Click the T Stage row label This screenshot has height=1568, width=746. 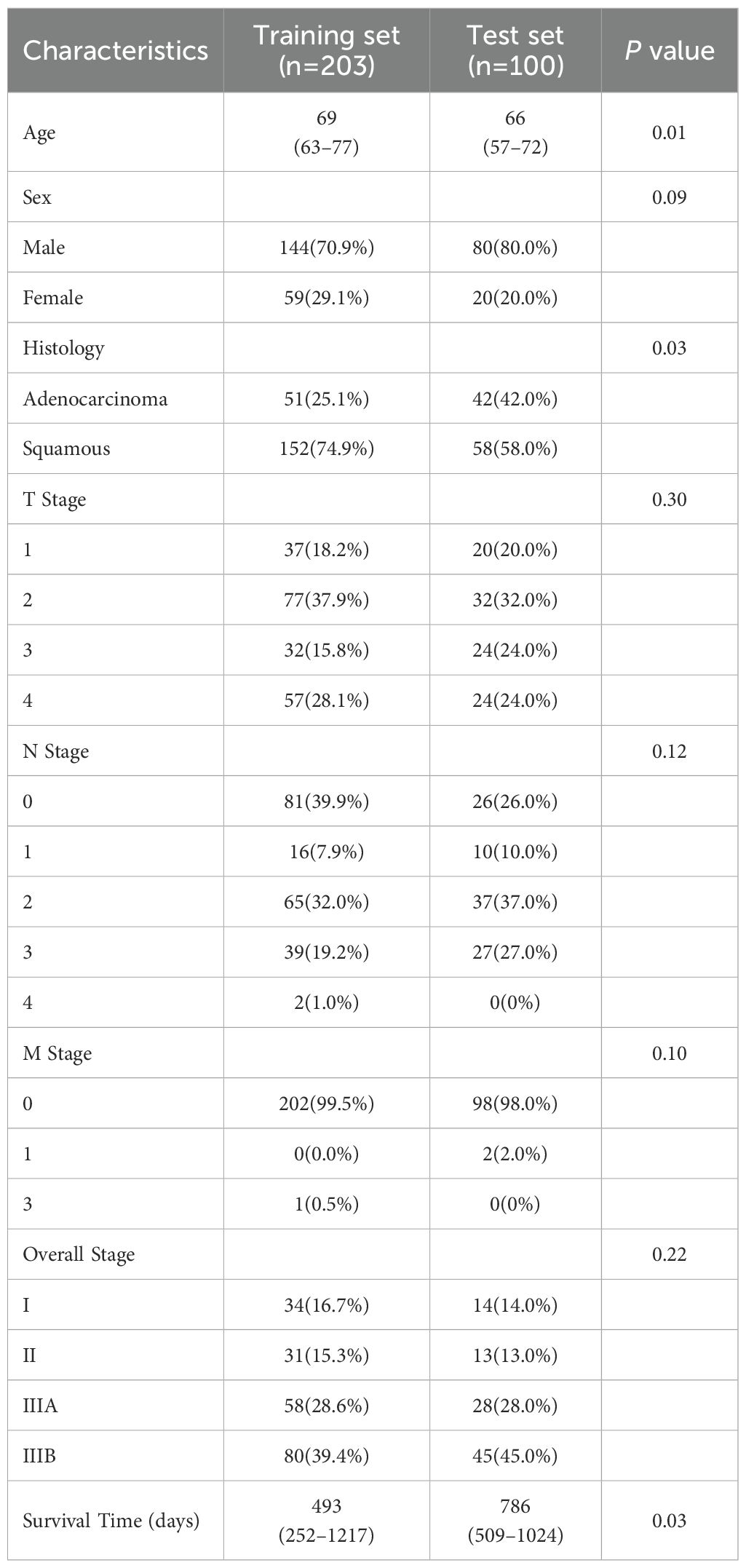click(x=54, y=499)
